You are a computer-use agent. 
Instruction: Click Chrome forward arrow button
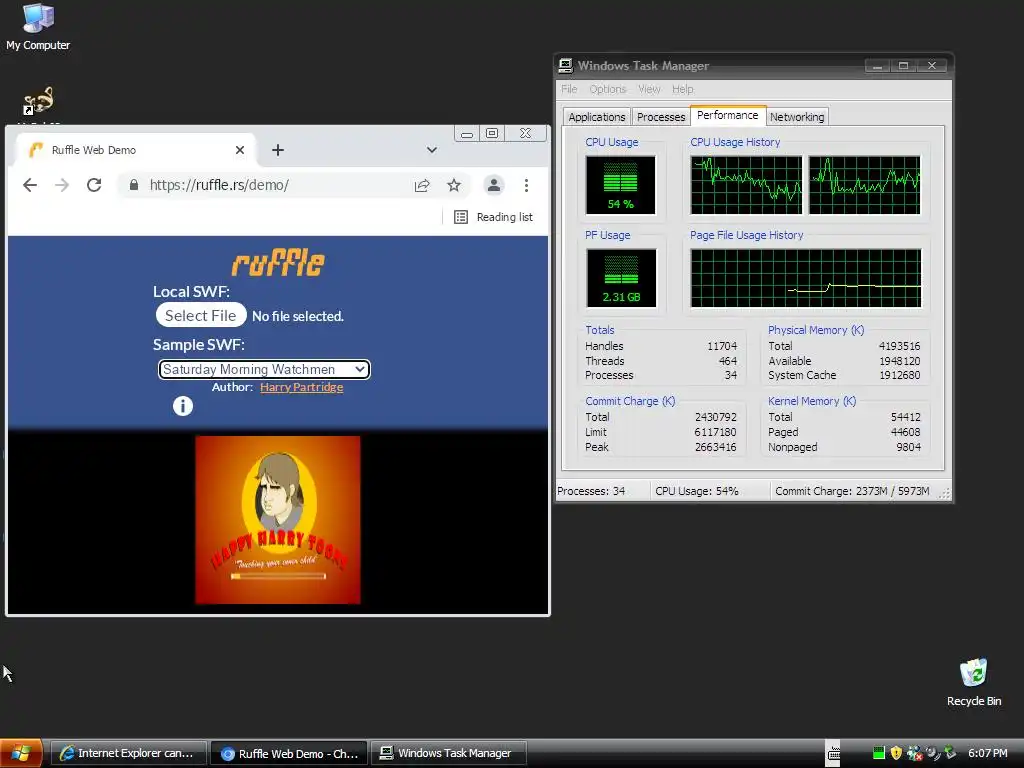tap(62, 185)
